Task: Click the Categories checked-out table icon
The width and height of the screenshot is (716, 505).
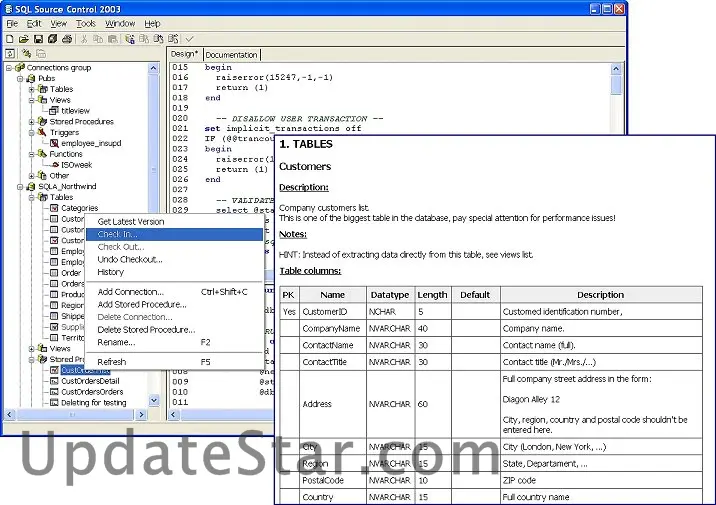Action: [54, 208]
